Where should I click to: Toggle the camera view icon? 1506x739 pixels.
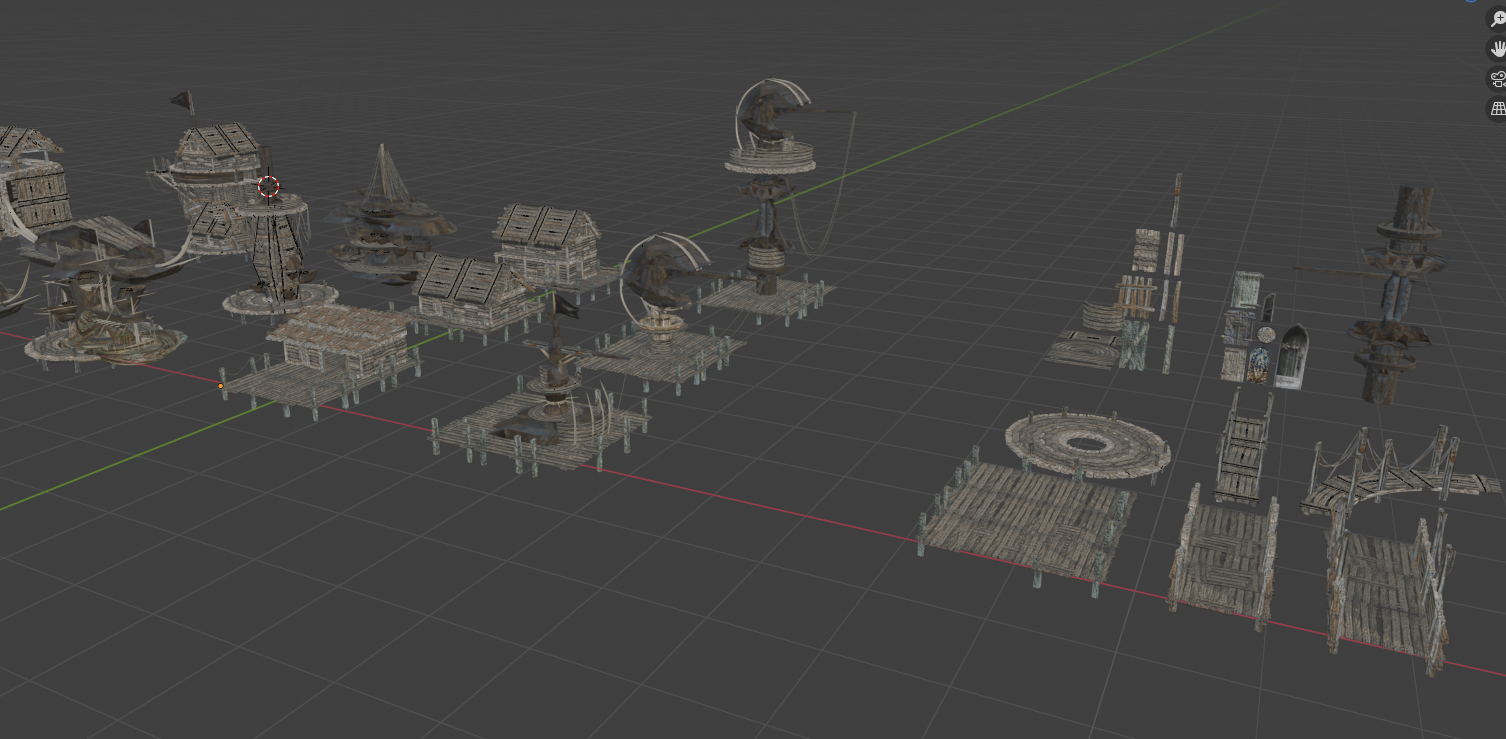pyautogui.click(x=1497, y=79)
